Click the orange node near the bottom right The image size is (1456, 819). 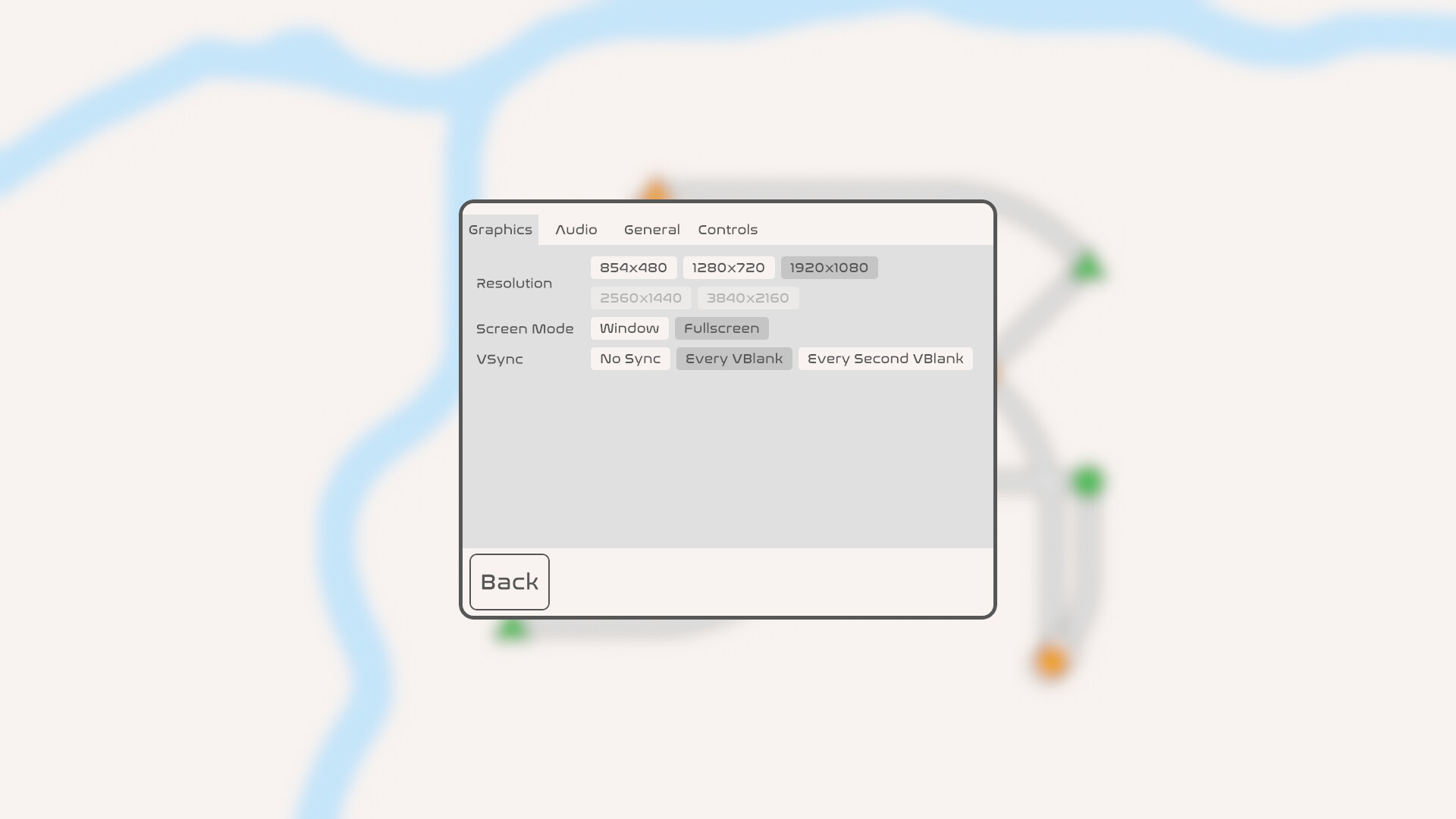[1051, 661]
